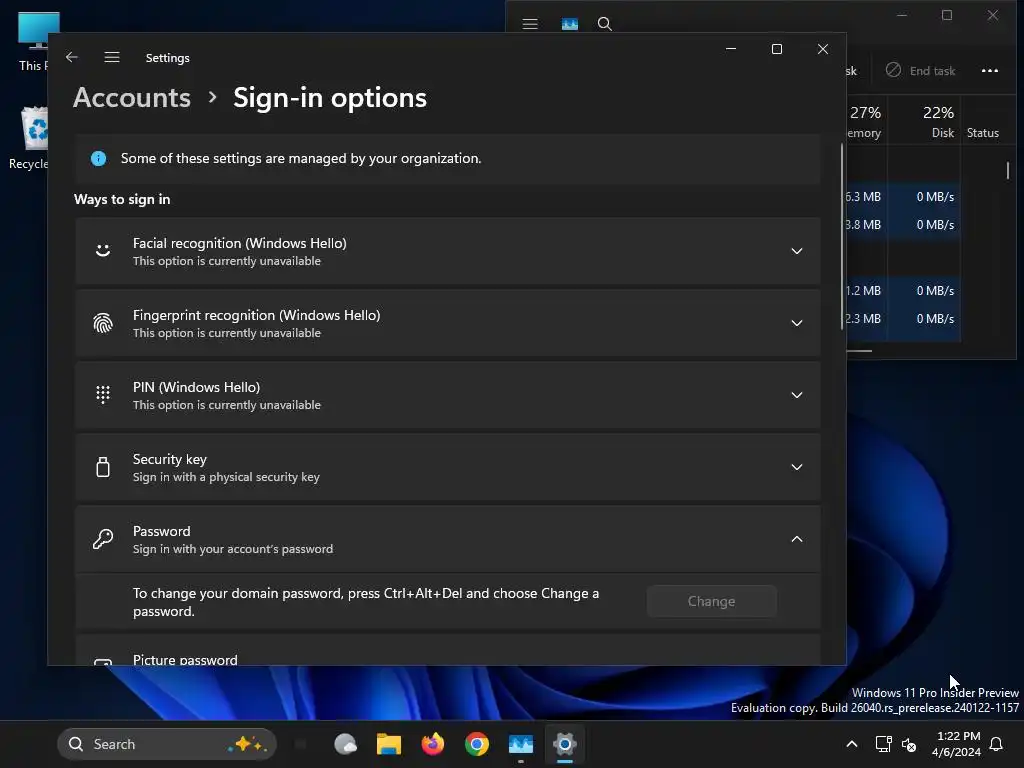Click the Task Manager search icon
Image resolution: width=1024 pixels, height=768 pixels.
pyautogui.click(x=605, y=24)
